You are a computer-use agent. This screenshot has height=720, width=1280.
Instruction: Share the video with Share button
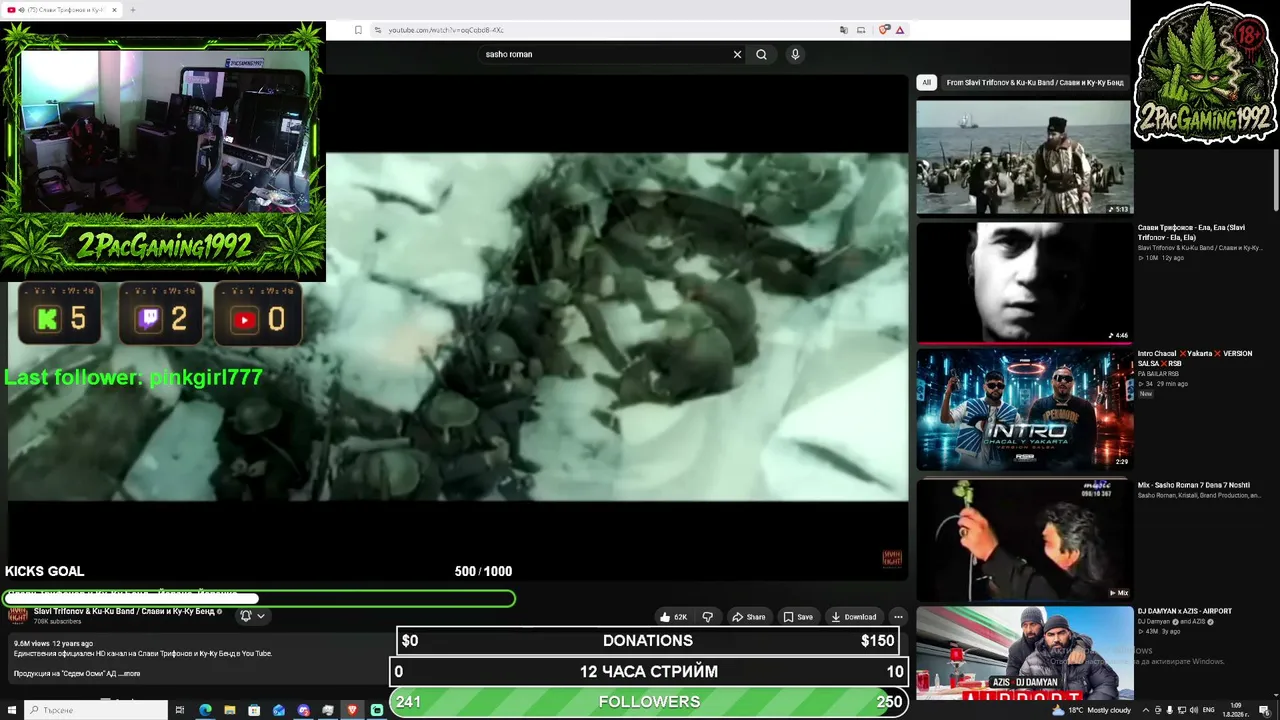click(748, 617)
